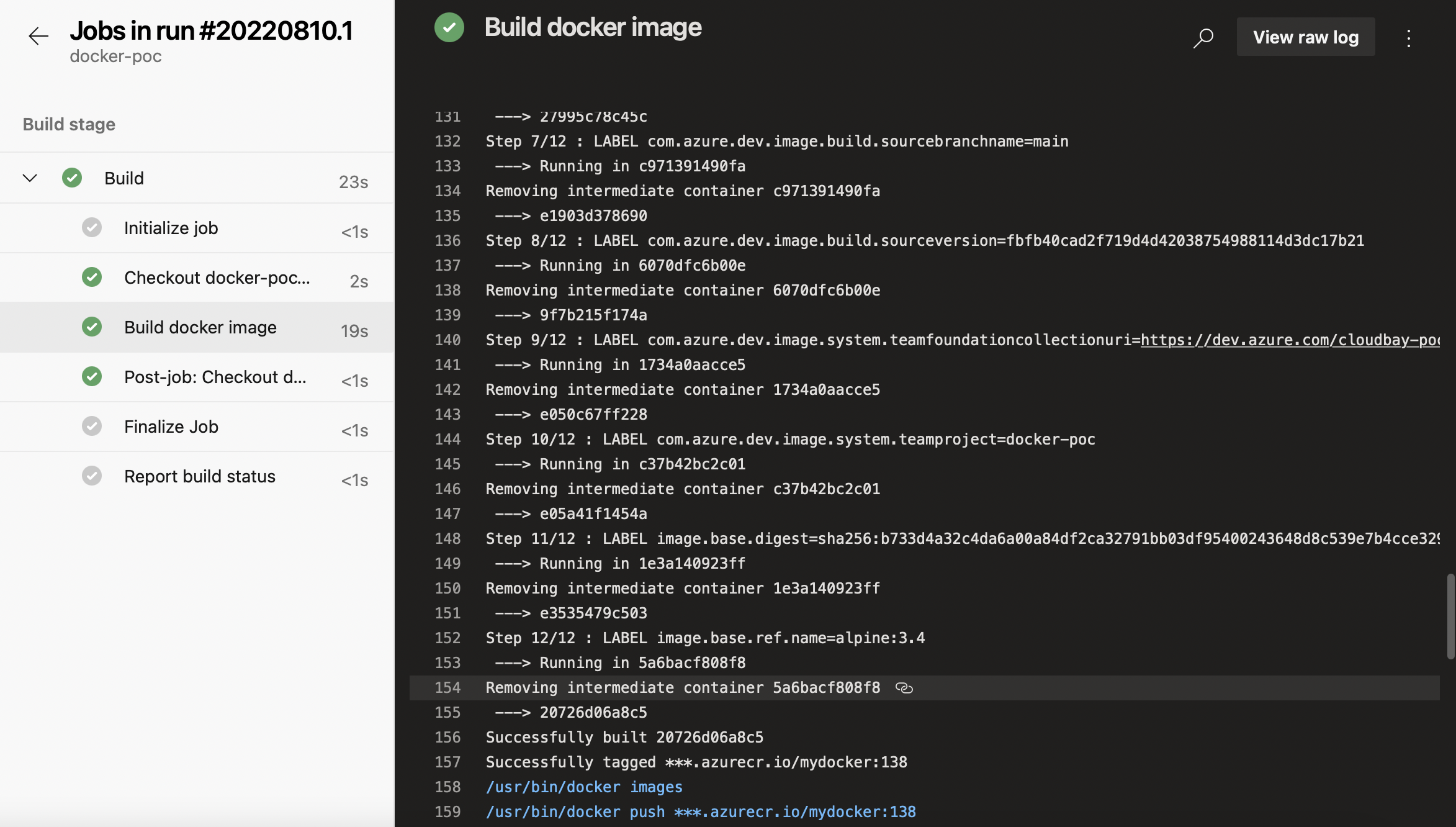Screen dimensions: 1456x827
Task: Select the Build docker image step
Action: (200, 327)
